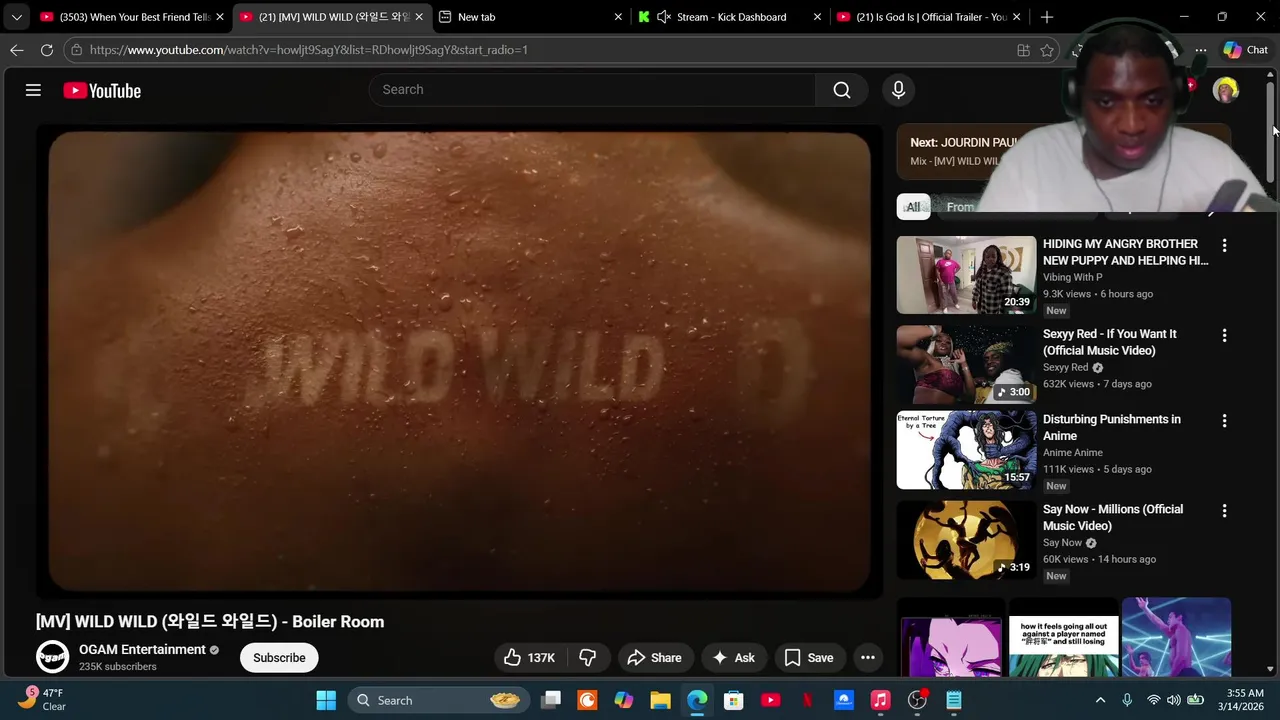
Task: Share the WILD WILD video
Action: pos(654,657)
